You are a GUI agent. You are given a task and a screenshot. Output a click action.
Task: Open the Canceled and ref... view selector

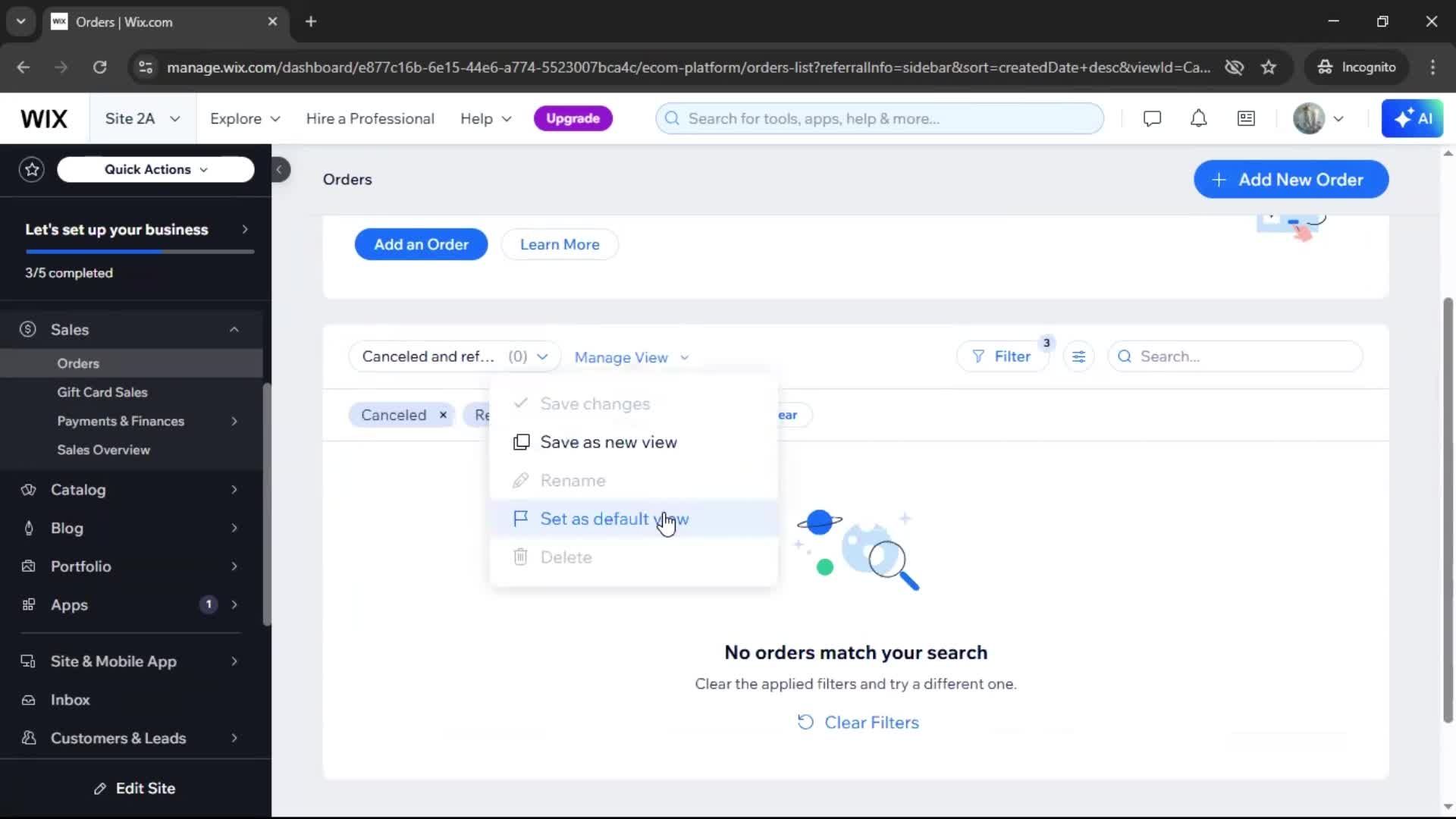(454, 356)
